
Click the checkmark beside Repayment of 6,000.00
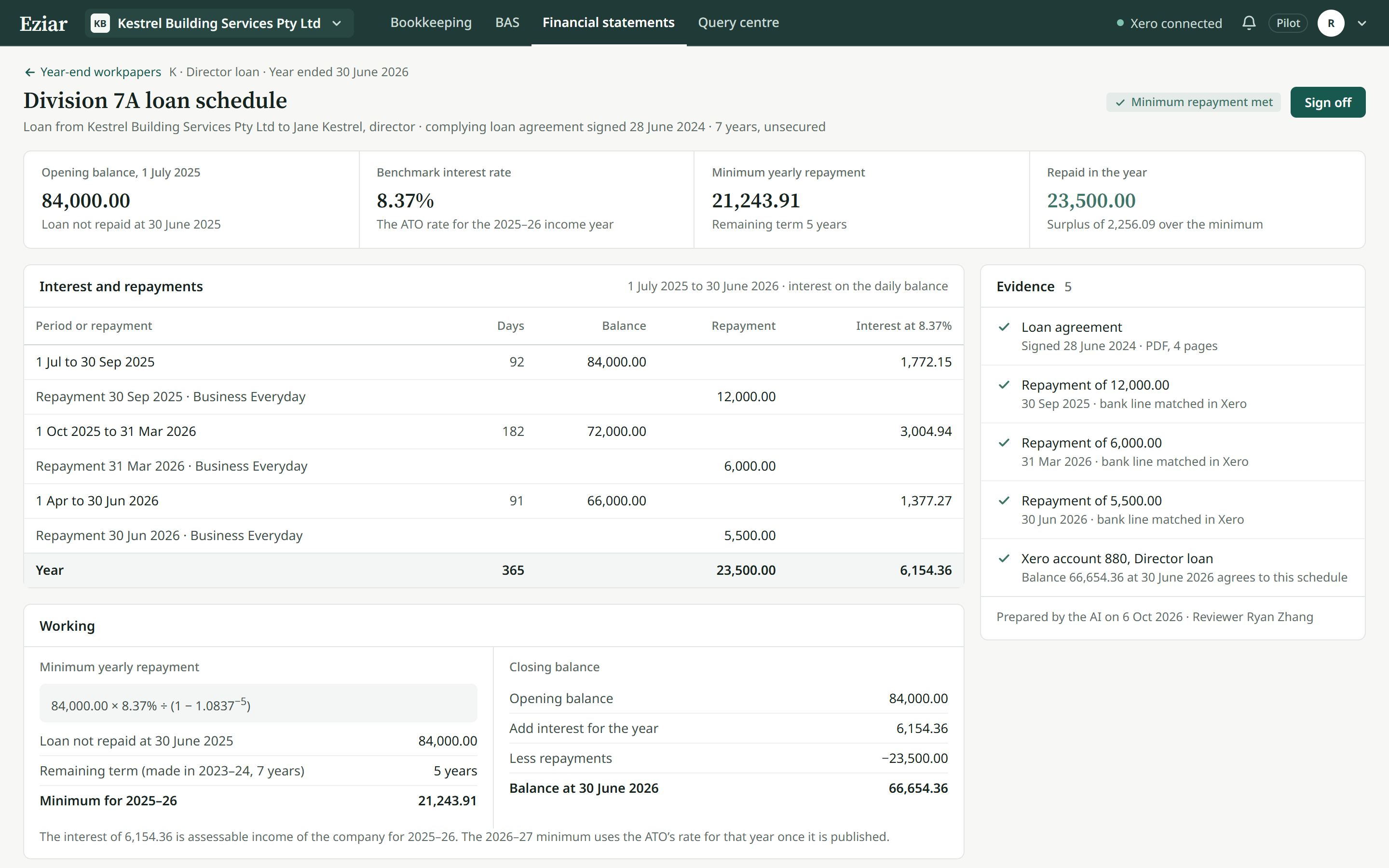tap(1004, 443)
